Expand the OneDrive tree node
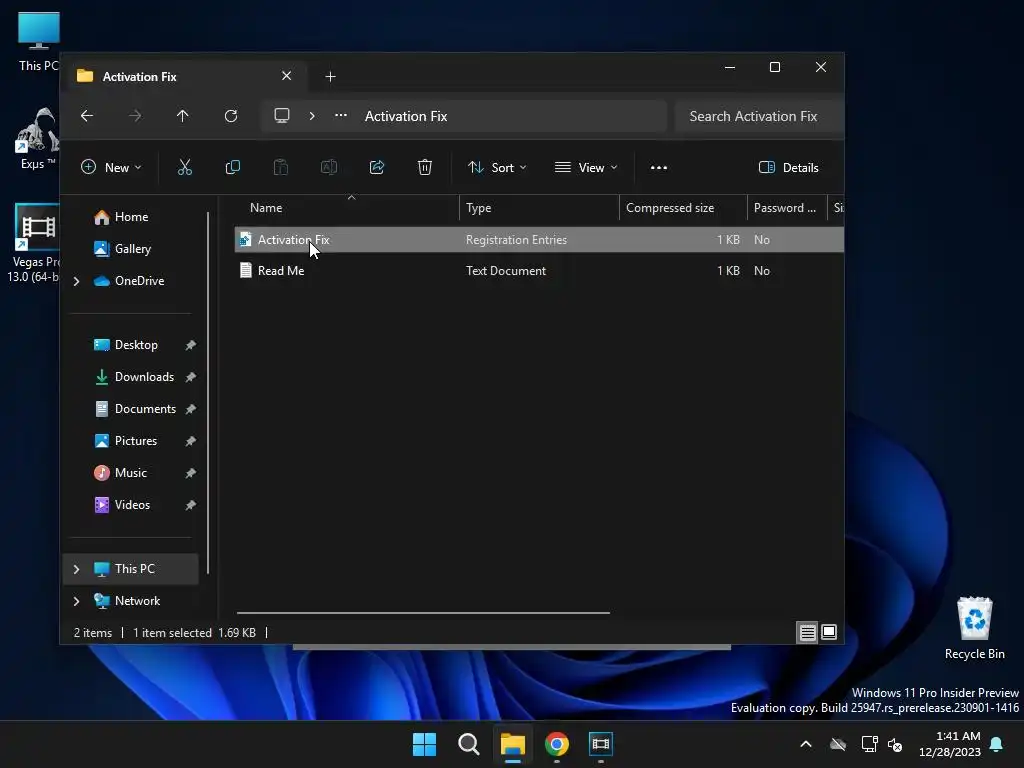Image resolution: width=1024 pixels, height=768 pixels. (76, 281)
